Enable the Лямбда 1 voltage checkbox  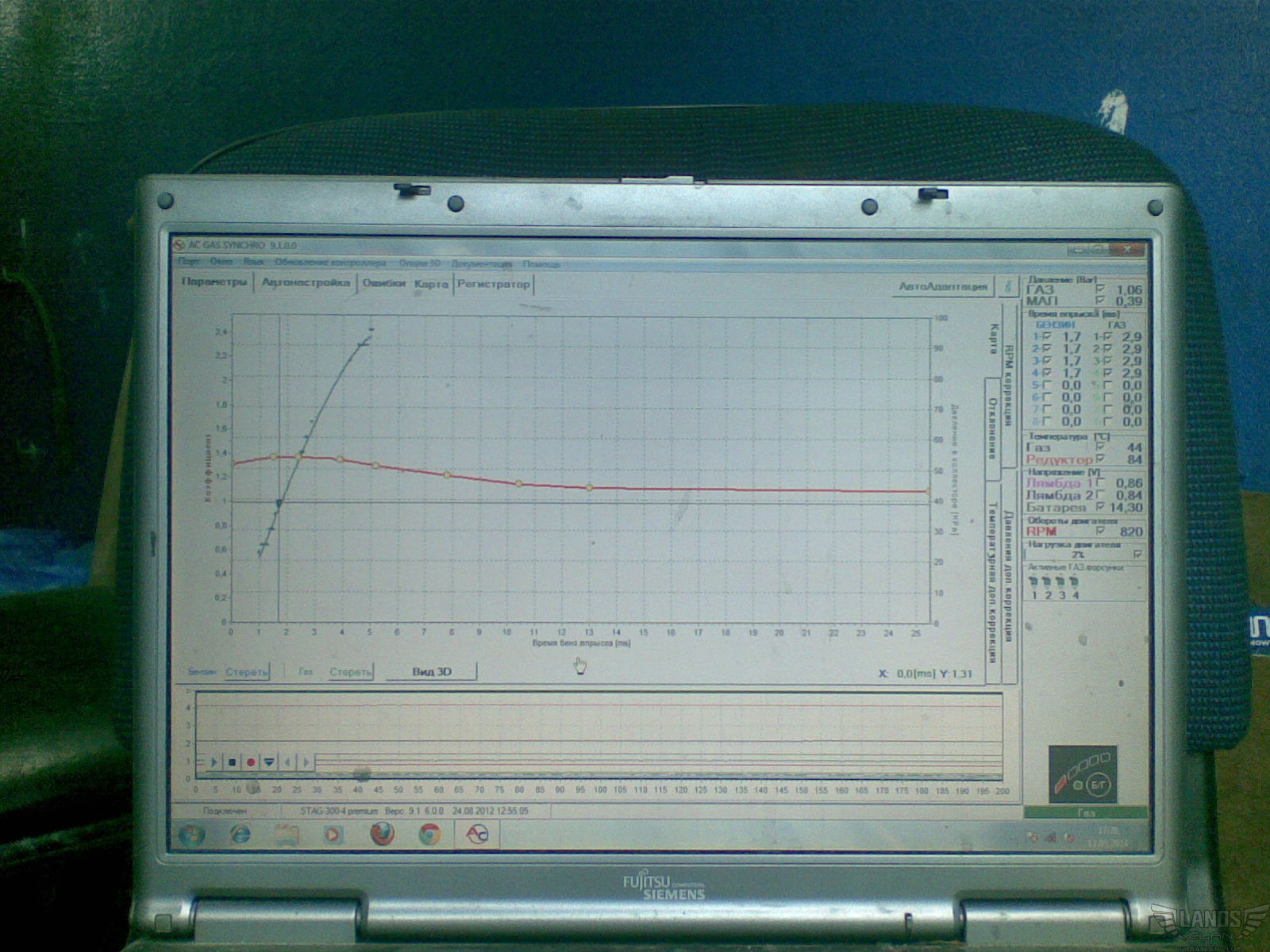tap(1100, 483)
